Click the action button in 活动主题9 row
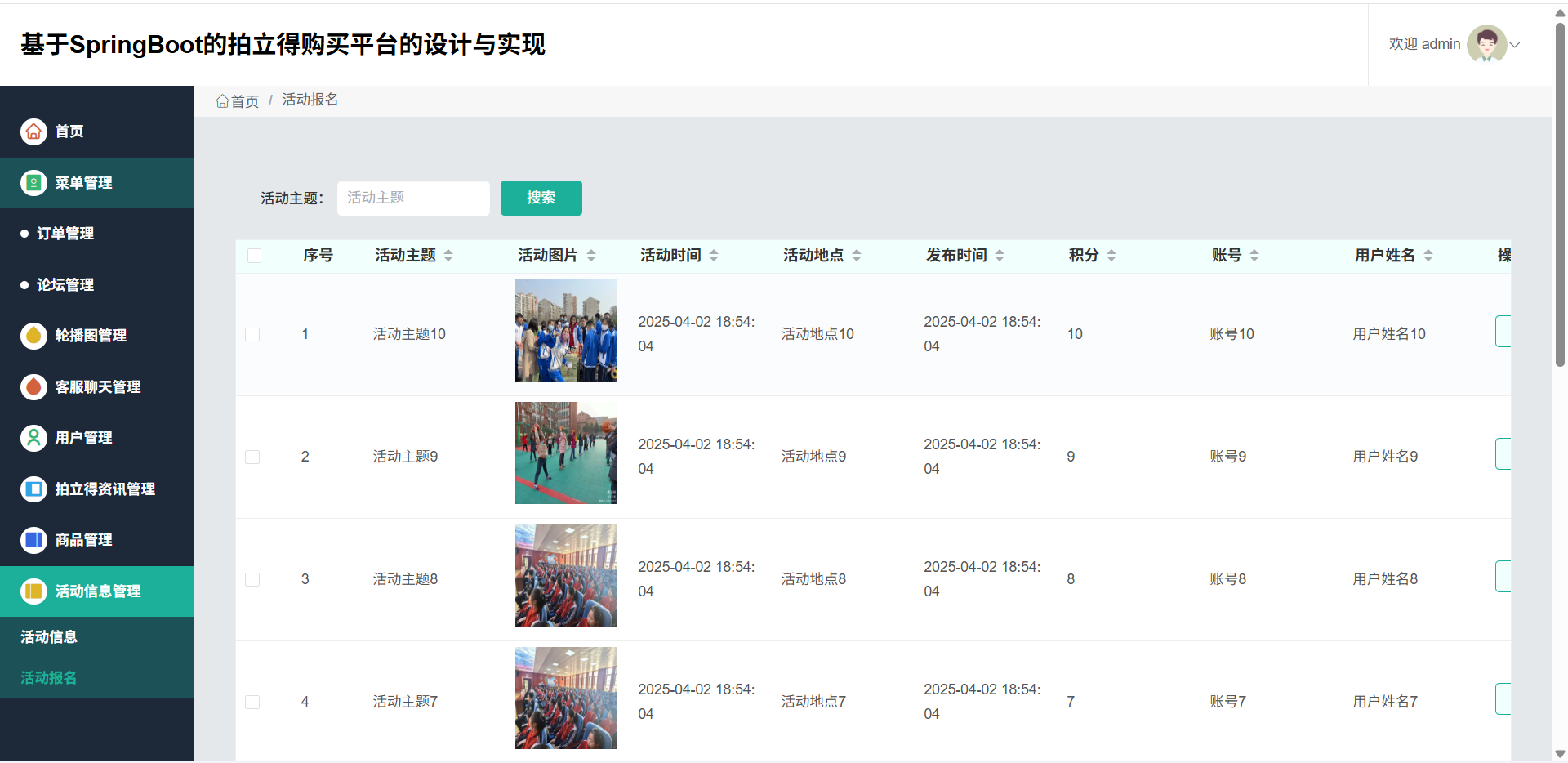The image size is (1568, 763). pyautogui.click(x=1503, y=453)
